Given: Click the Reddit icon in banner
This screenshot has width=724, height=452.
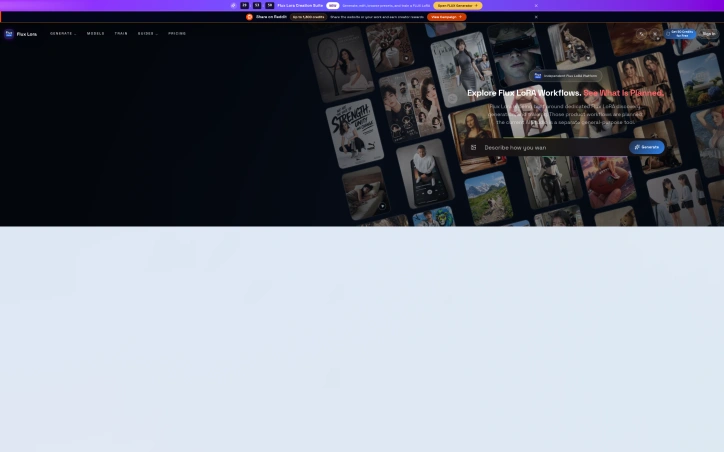Looking at the screenshot, I should tap(249, 17).
